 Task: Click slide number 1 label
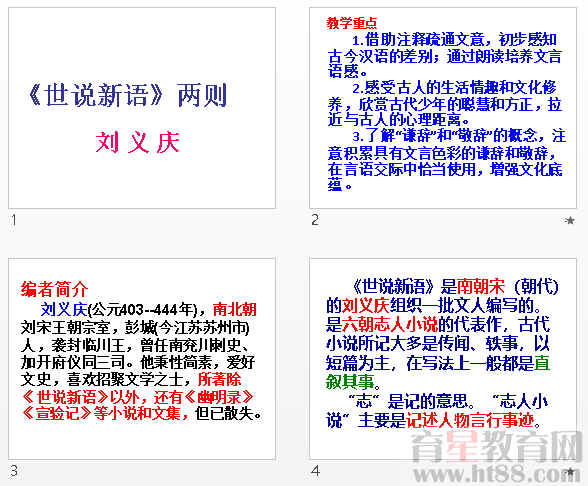coord(14,220)
